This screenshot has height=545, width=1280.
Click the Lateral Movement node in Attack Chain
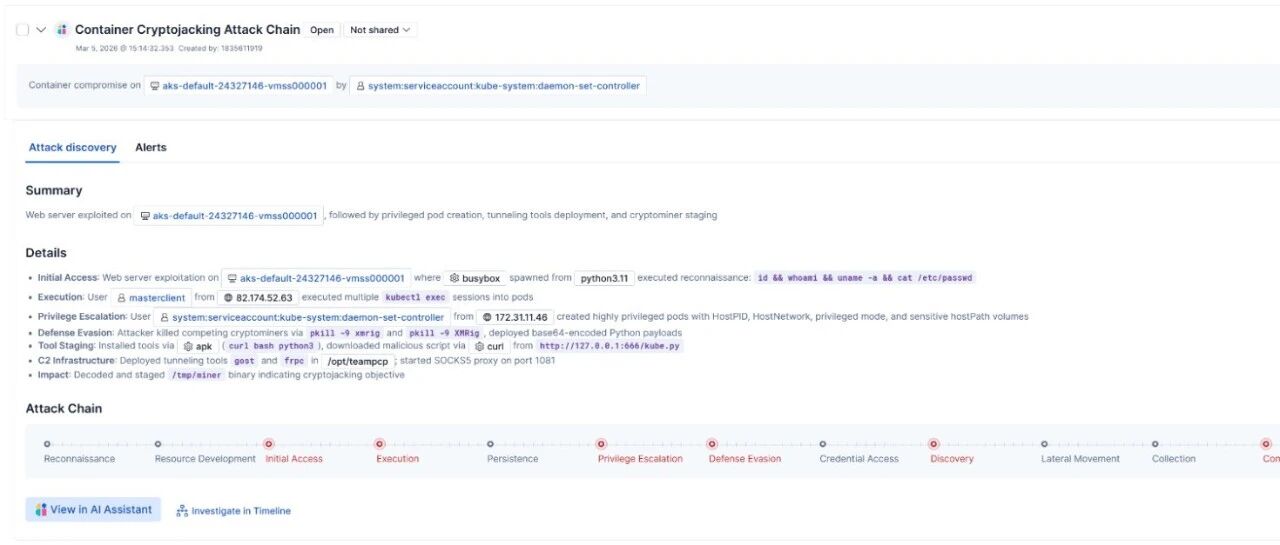[1044, 444]
